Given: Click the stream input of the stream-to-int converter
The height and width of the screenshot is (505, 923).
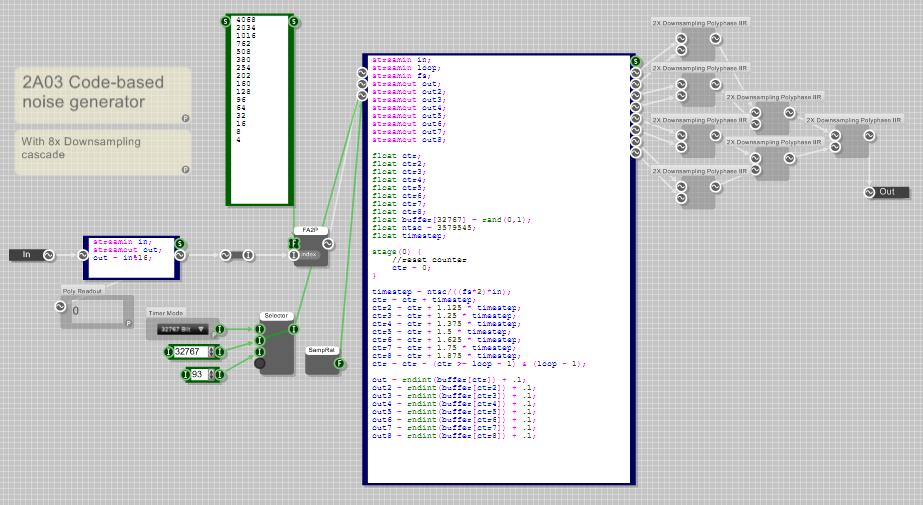Looking at the screenshot, I should 225,255.
